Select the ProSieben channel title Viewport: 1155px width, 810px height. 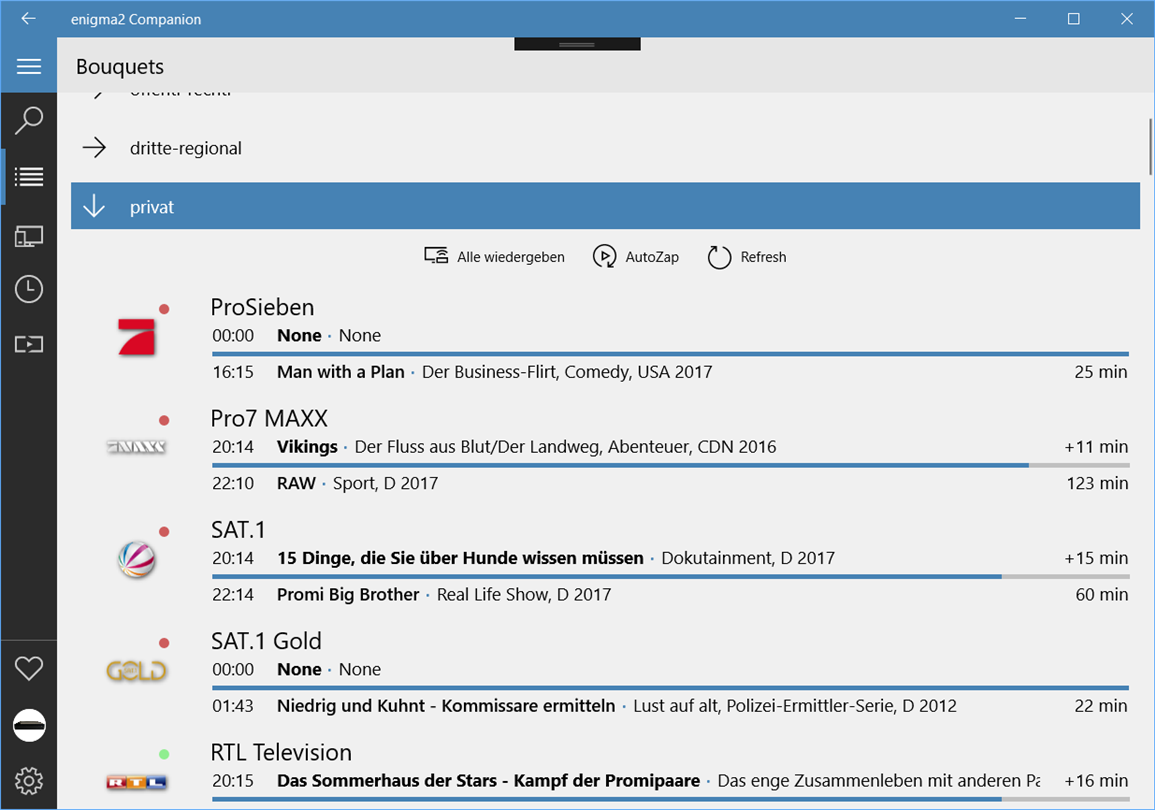coord(262,307)
